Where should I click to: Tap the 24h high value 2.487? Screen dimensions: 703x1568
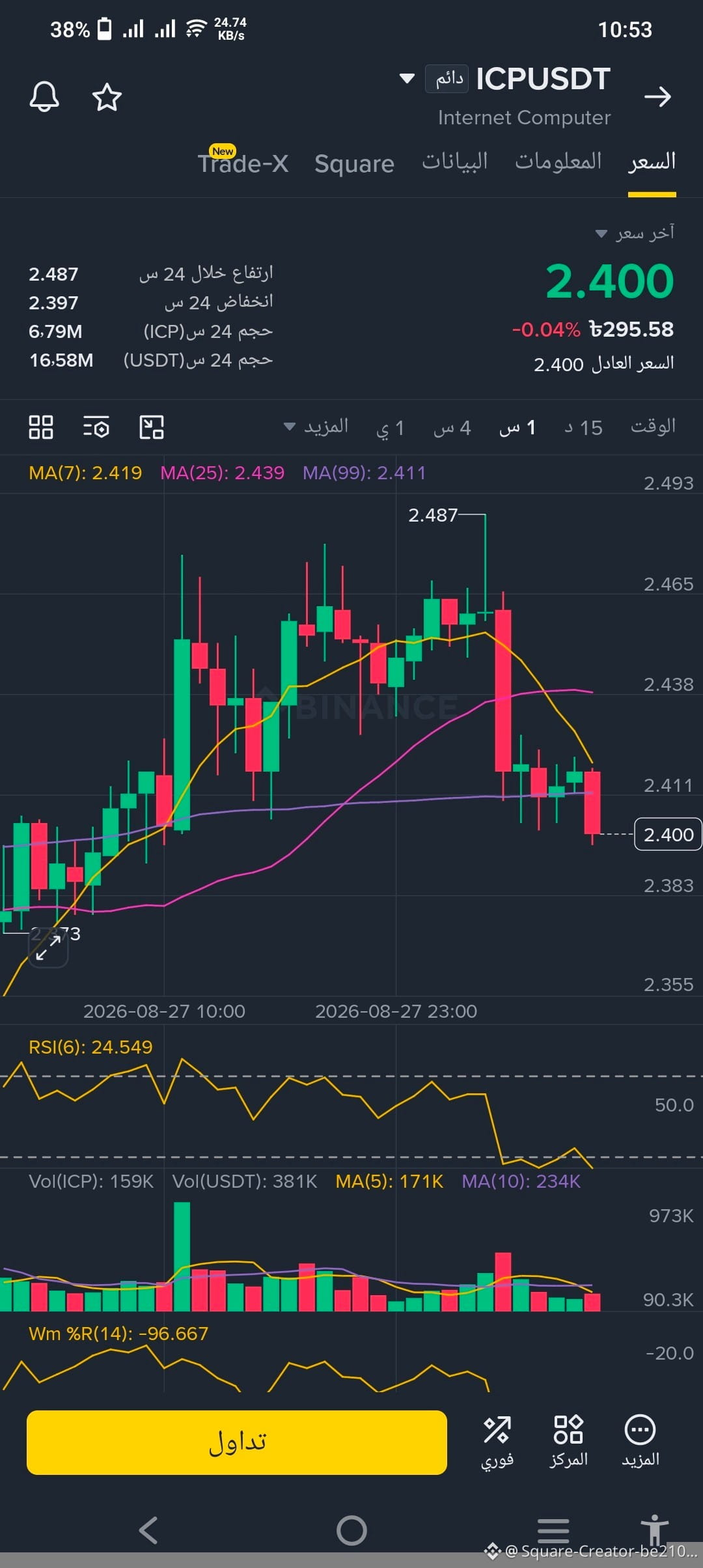pyautogui.click(x=53, y=274)
